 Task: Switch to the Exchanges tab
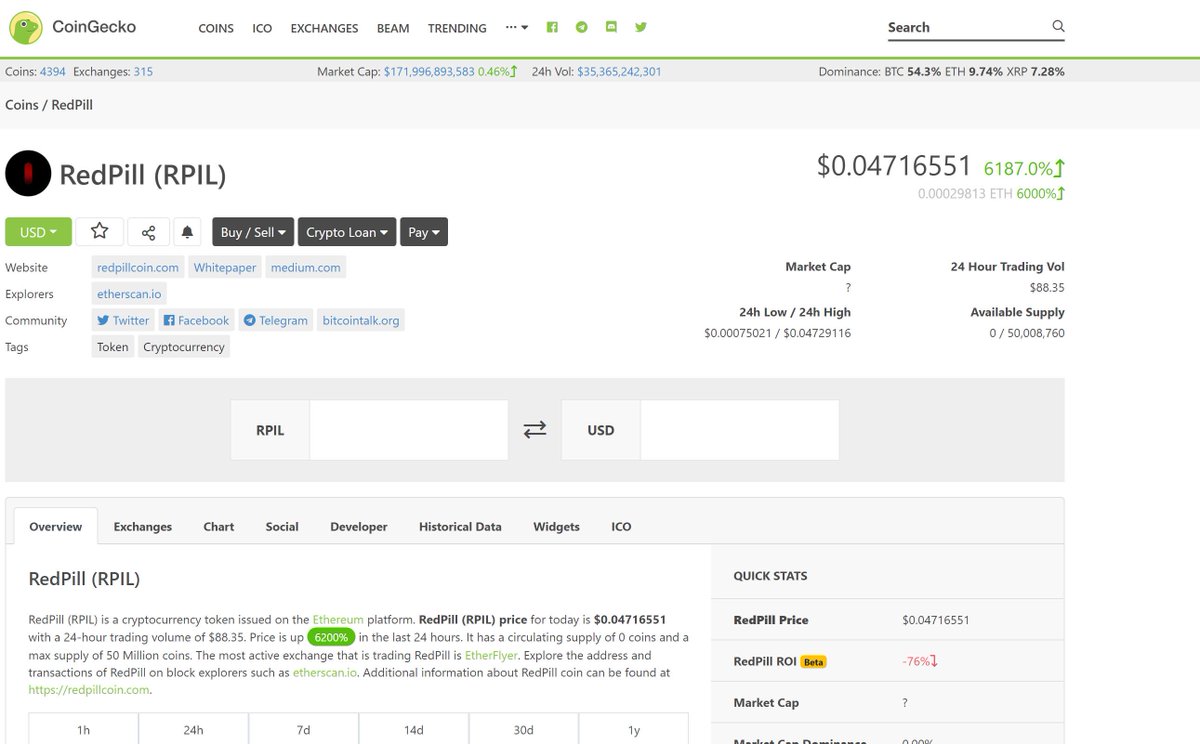click(x=143, y=526)
